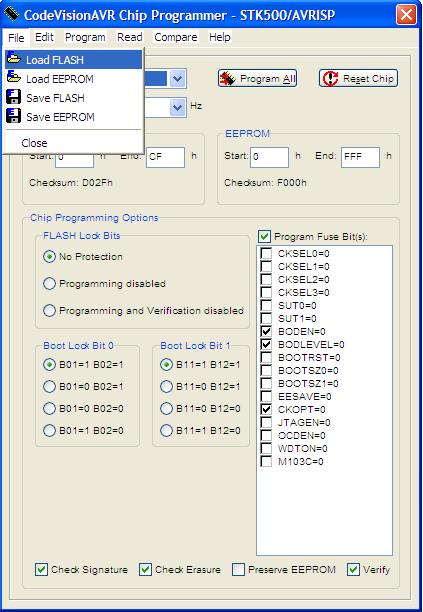Check the BOOTSZ0=0 fuse bit

[x=266, y=370]
